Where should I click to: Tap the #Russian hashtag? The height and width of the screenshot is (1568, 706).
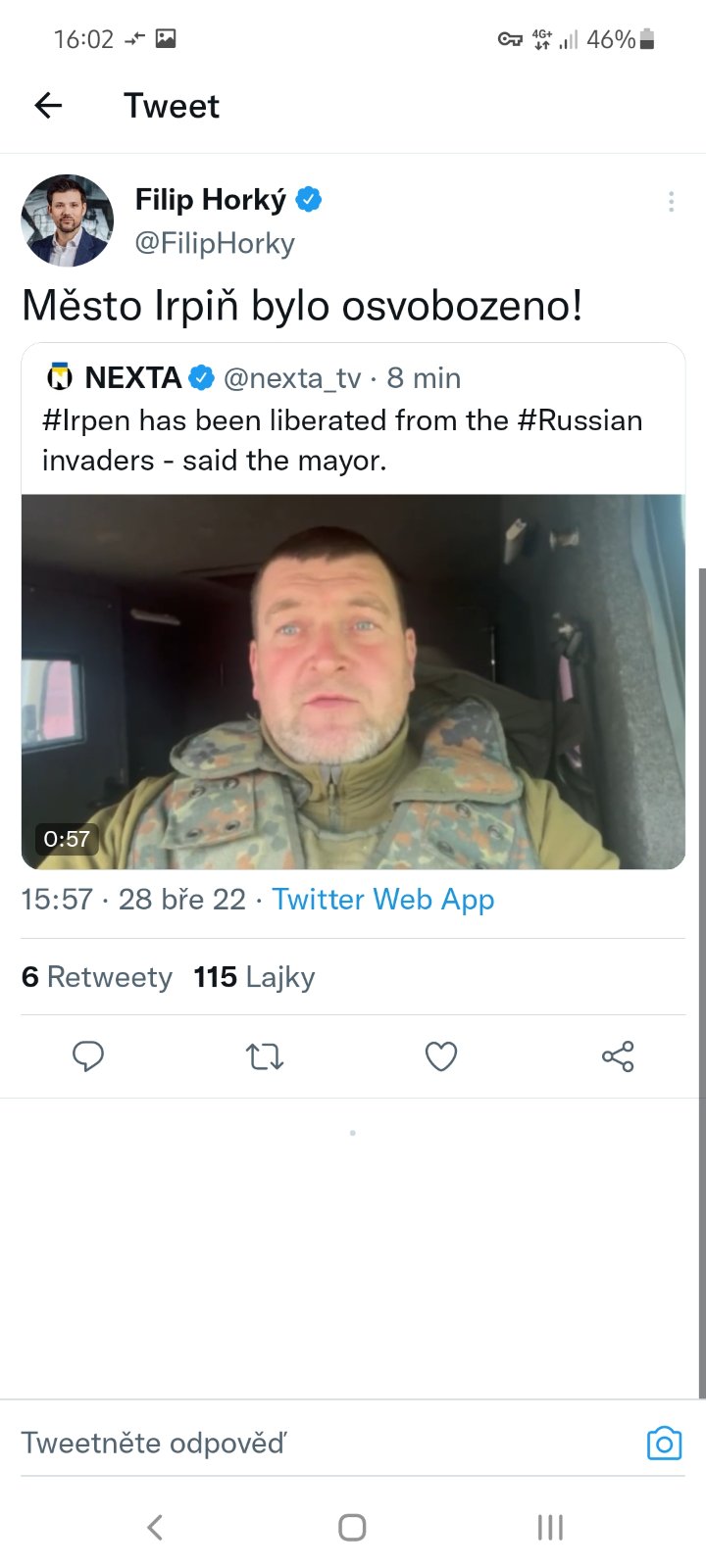[580, 420]
